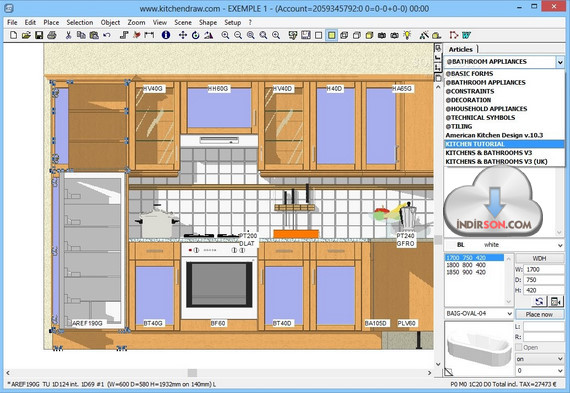
Task: Select the circular rotate tool
Action: (196, 35)
